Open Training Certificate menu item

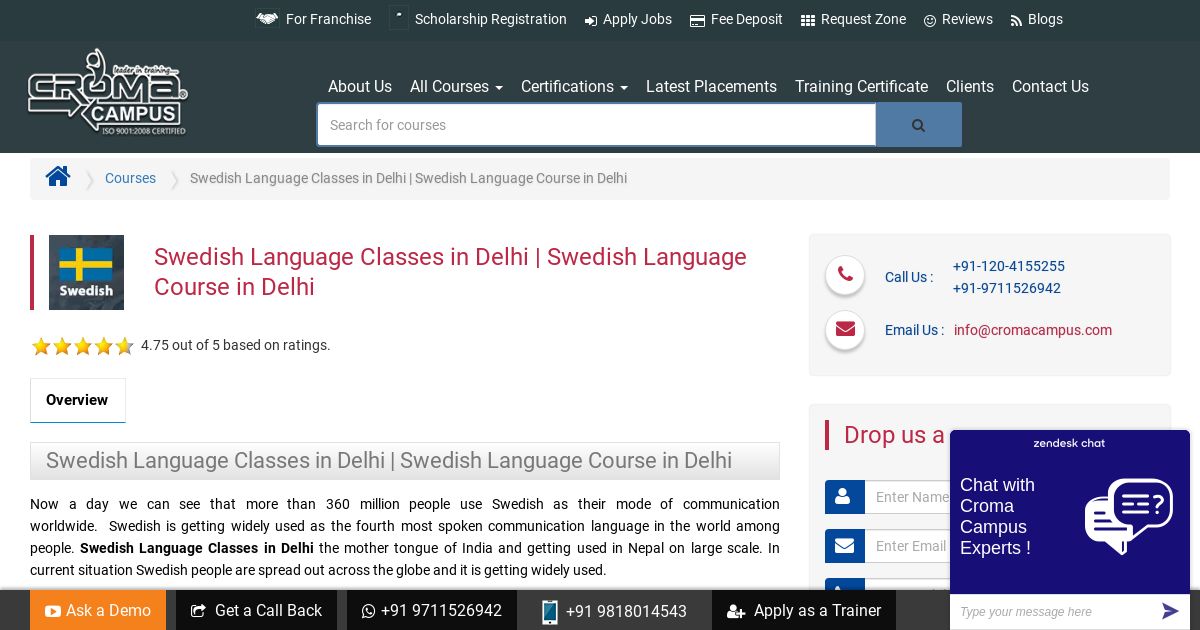click(x=861, y=86)
